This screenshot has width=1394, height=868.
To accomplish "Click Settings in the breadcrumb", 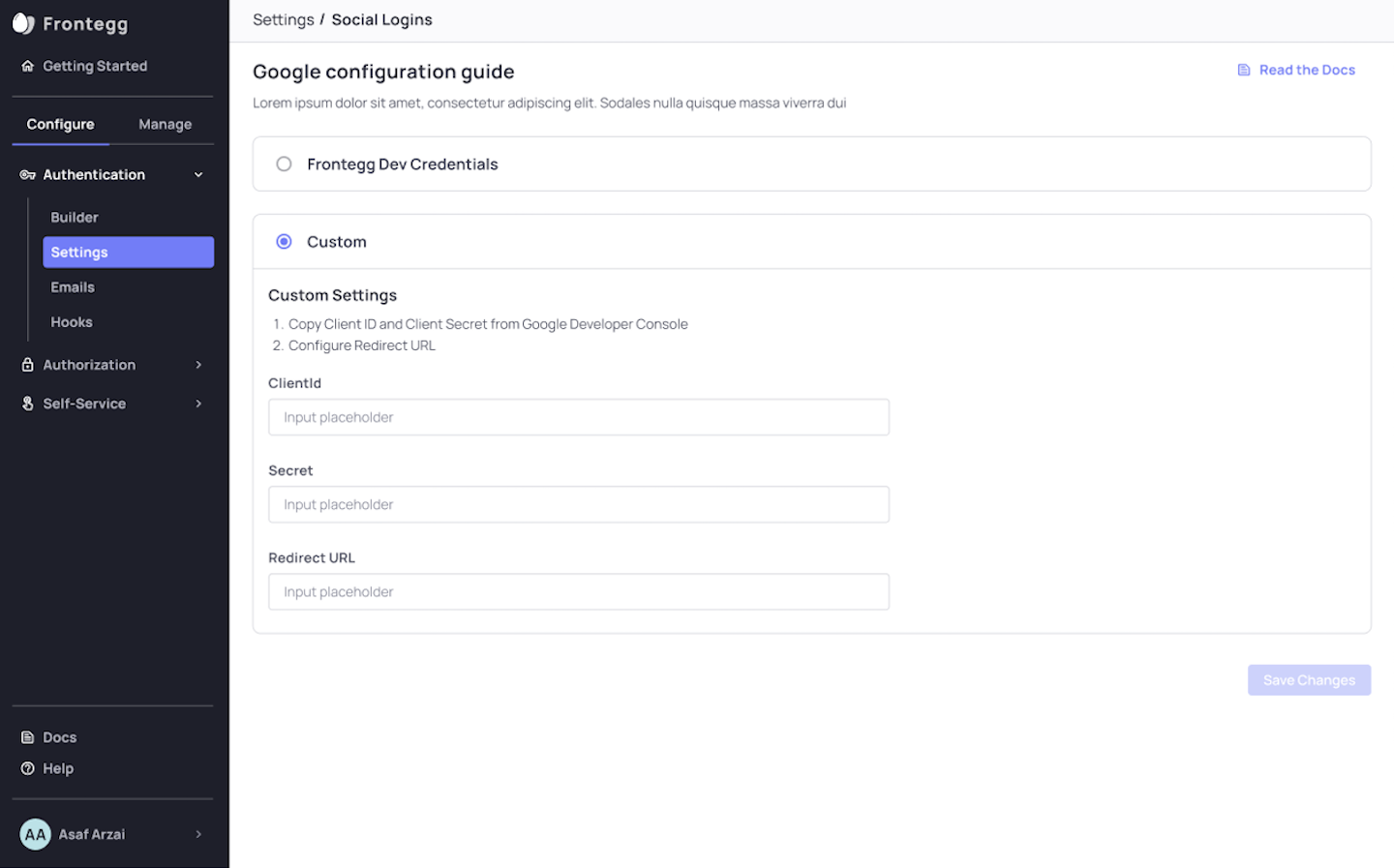I will click(284, 20).
